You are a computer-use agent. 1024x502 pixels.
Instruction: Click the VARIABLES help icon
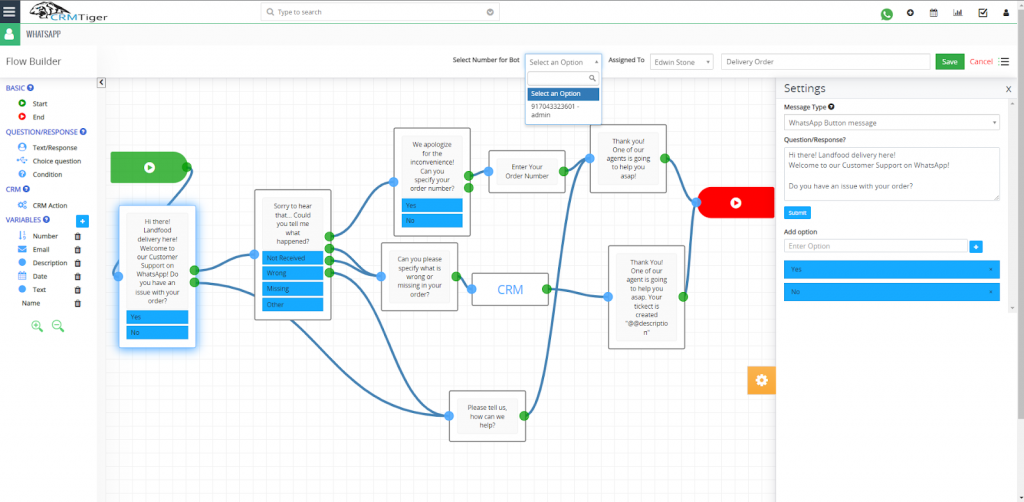[x=46, y=219]
